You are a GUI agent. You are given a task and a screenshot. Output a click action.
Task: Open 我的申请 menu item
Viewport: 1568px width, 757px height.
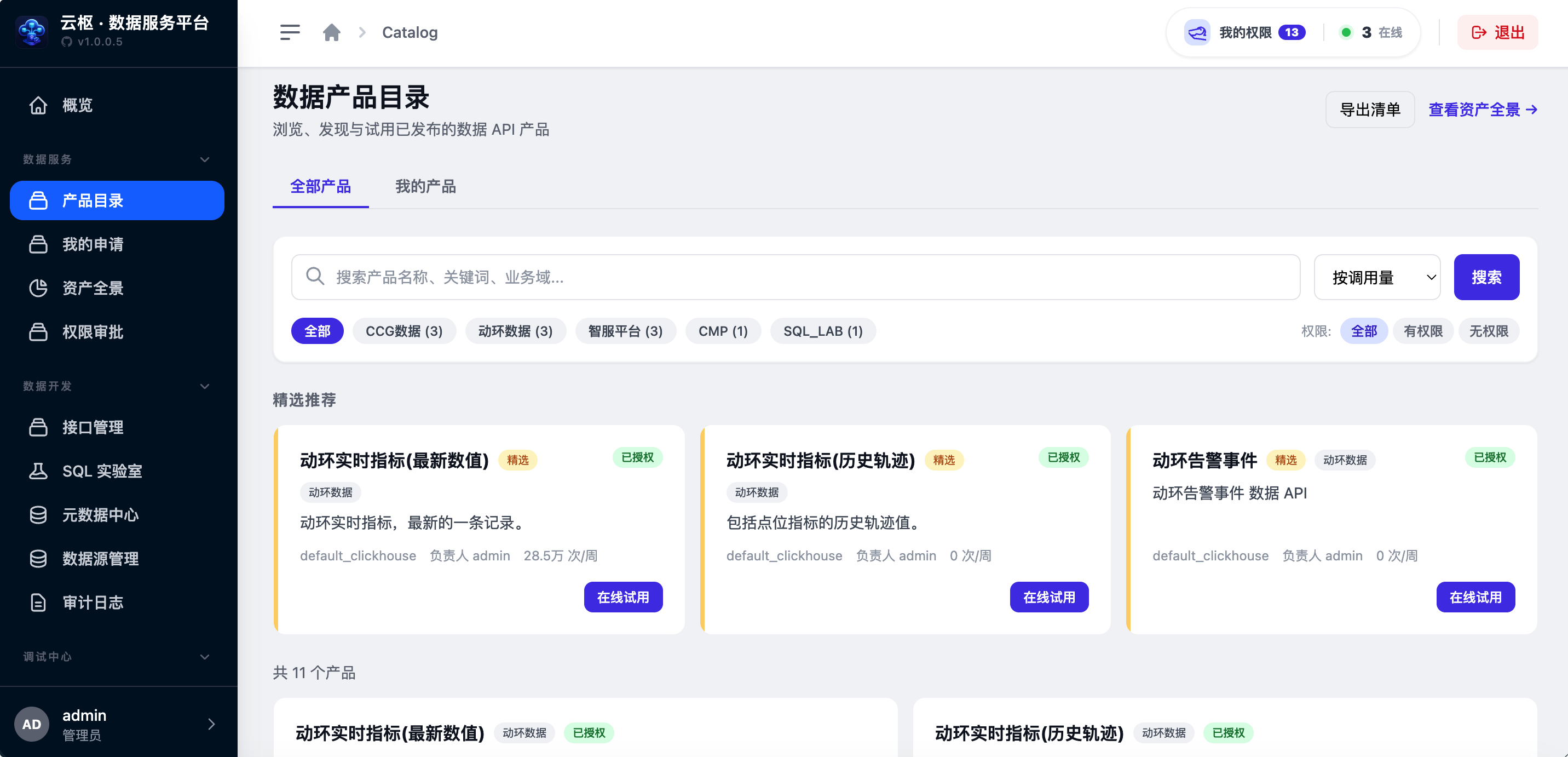point(117,244)
